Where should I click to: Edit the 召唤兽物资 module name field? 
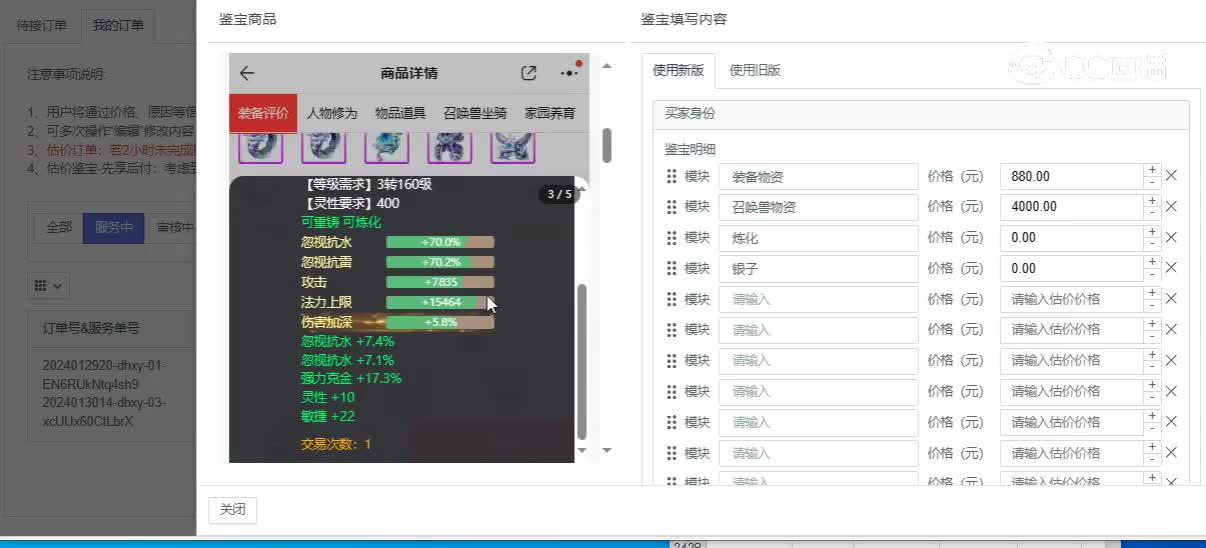click(818, 207)
